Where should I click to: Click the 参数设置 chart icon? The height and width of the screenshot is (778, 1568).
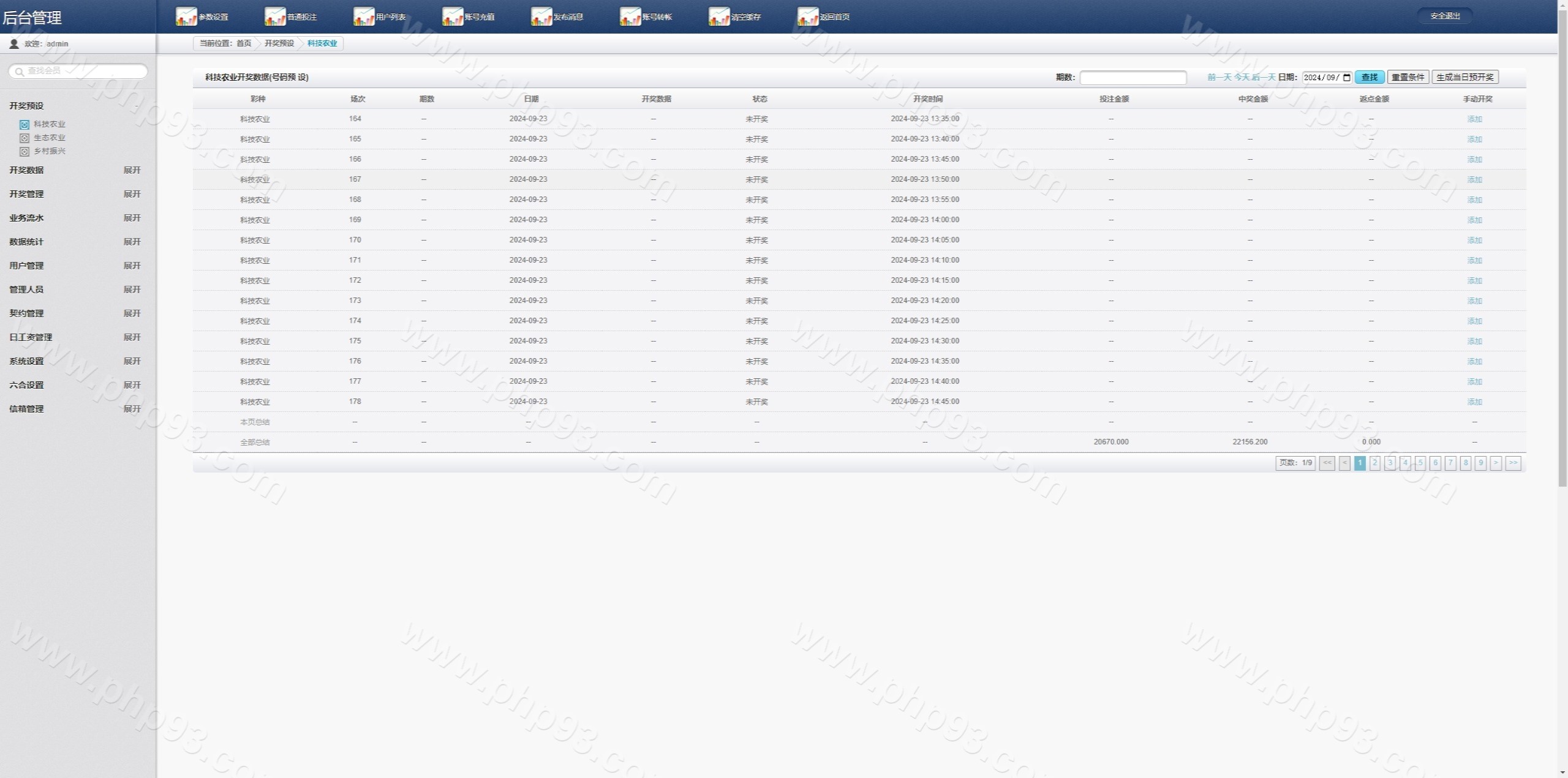click(186, 17)
